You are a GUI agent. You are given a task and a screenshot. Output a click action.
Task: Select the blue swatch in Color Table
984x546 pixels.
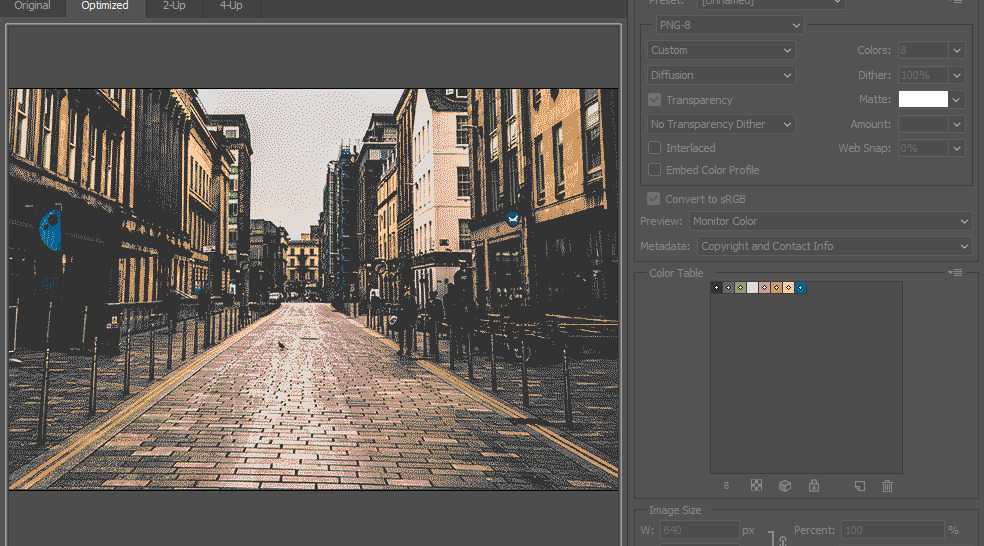[800, 287]
